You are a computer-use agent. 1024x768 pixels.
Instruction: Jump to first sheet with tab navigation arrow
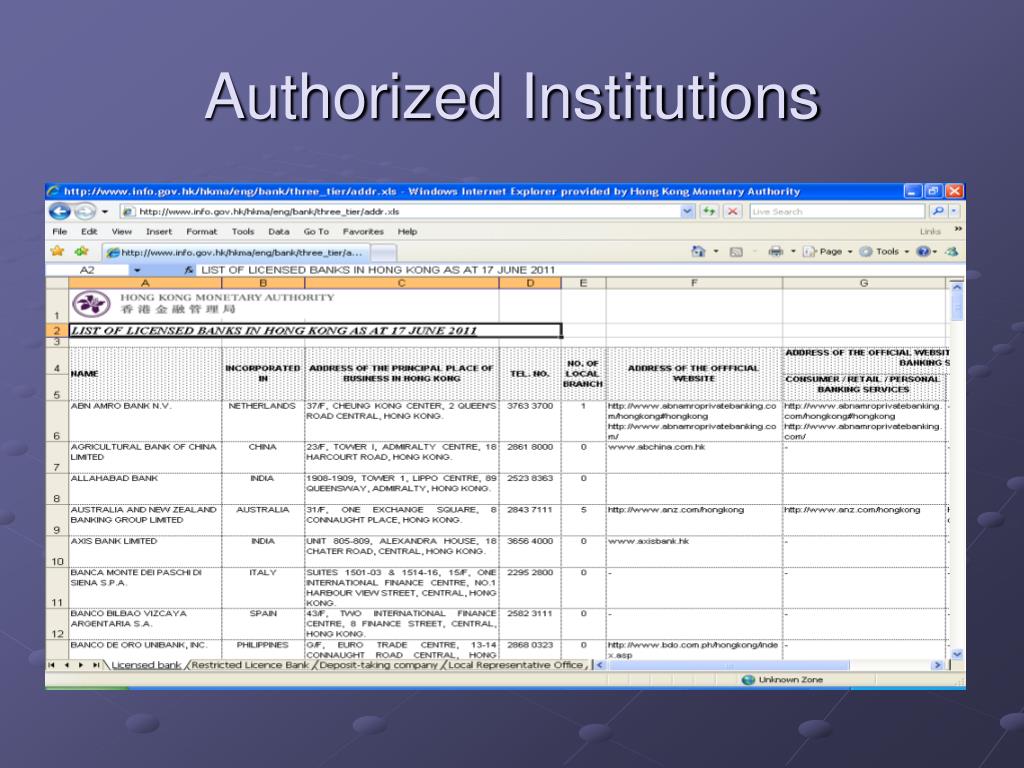coord(51,665)
